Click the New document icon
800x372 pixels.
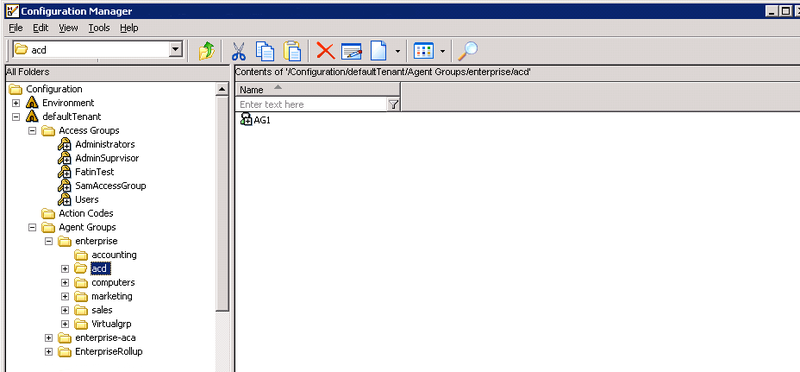point(378,51)
